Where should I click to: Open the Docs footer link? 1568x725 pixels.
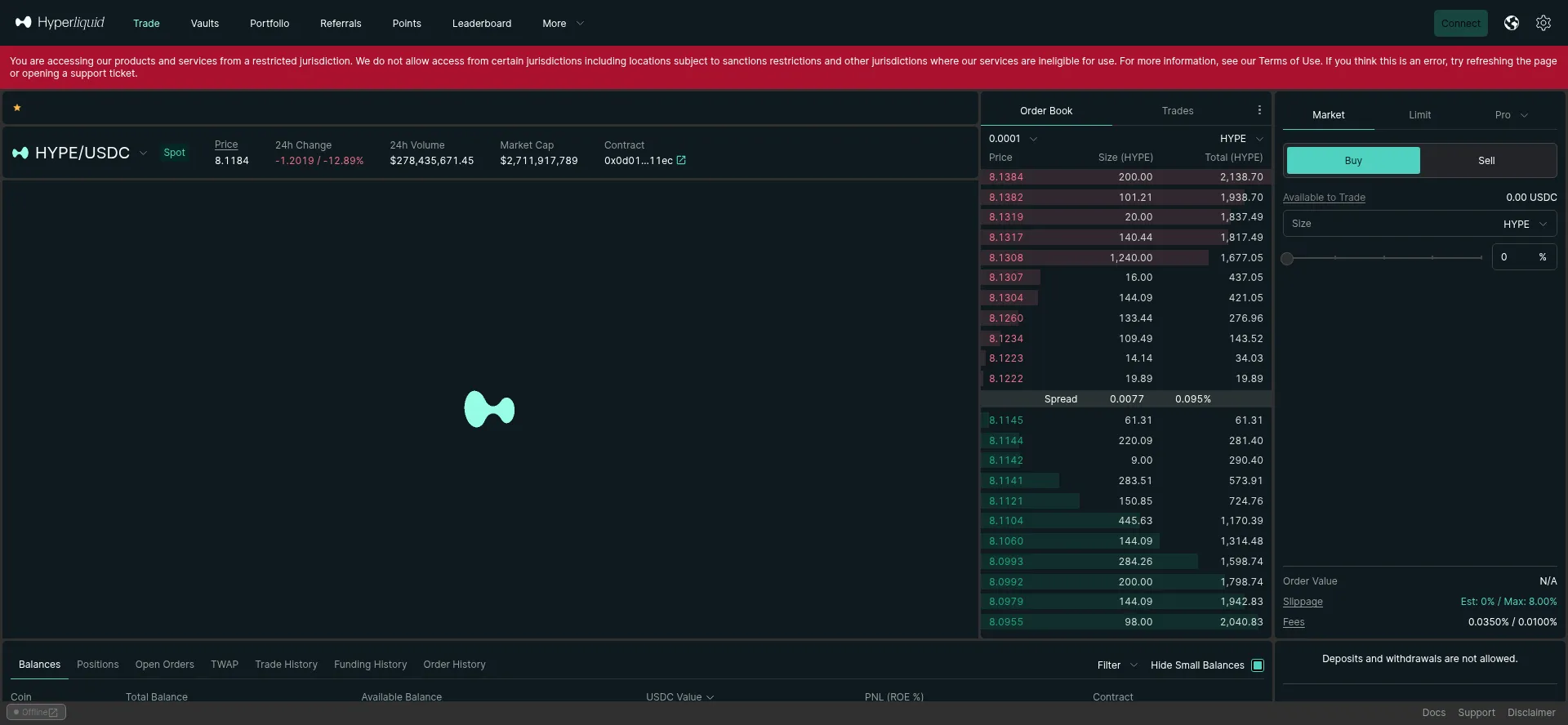click(x=1433, y=713)
